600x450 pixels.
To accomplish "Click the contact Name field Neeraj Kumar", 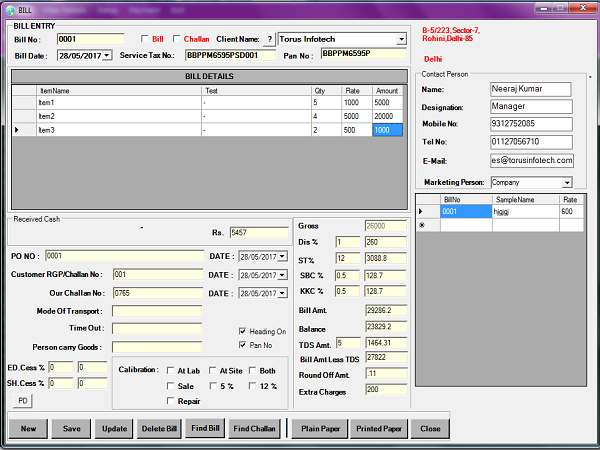I will tap(531, 89).
